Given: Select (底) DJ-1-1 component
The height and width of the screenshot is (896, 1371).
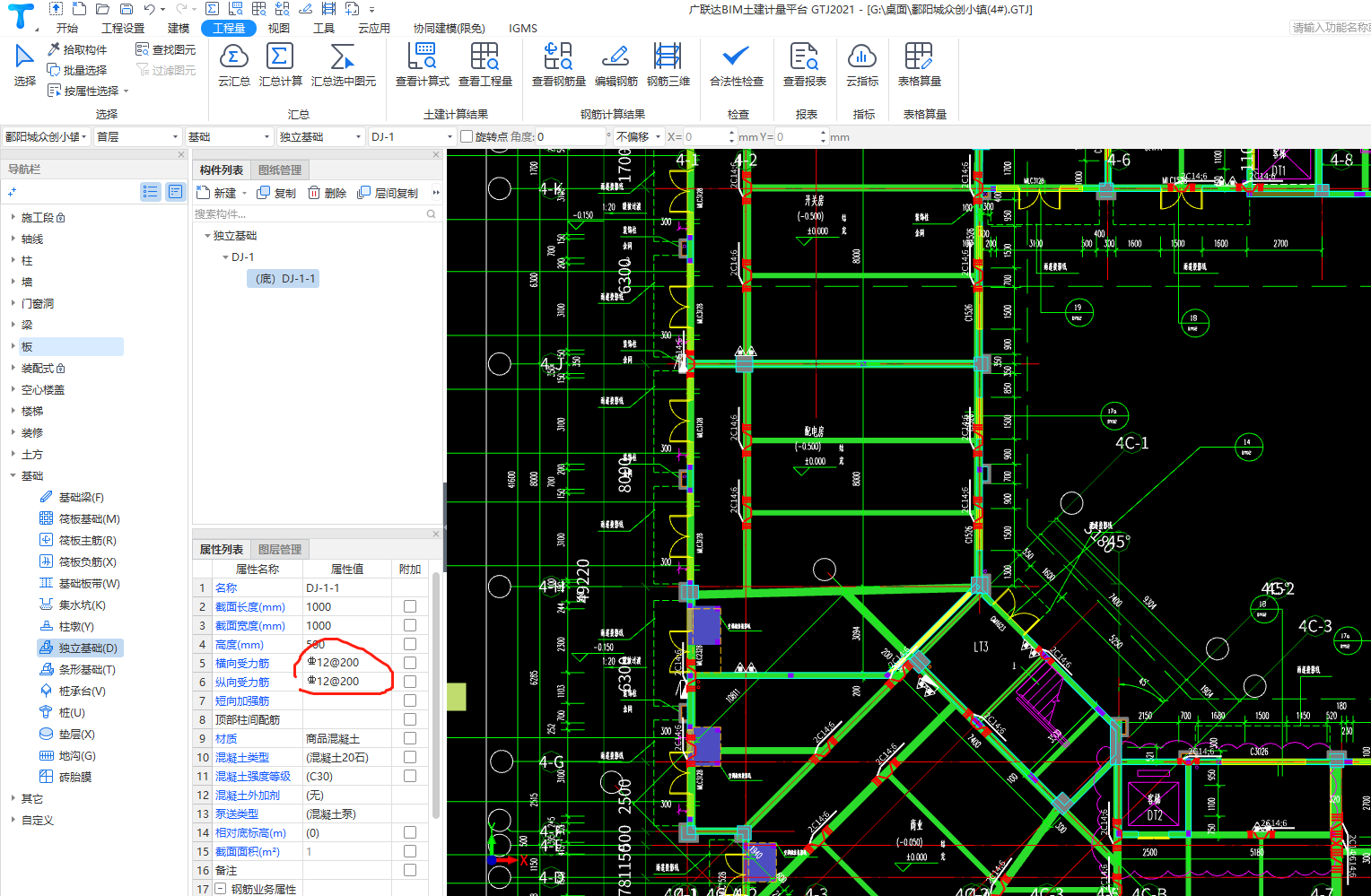Looking at the screenshot, I should (x=284, y=279).
